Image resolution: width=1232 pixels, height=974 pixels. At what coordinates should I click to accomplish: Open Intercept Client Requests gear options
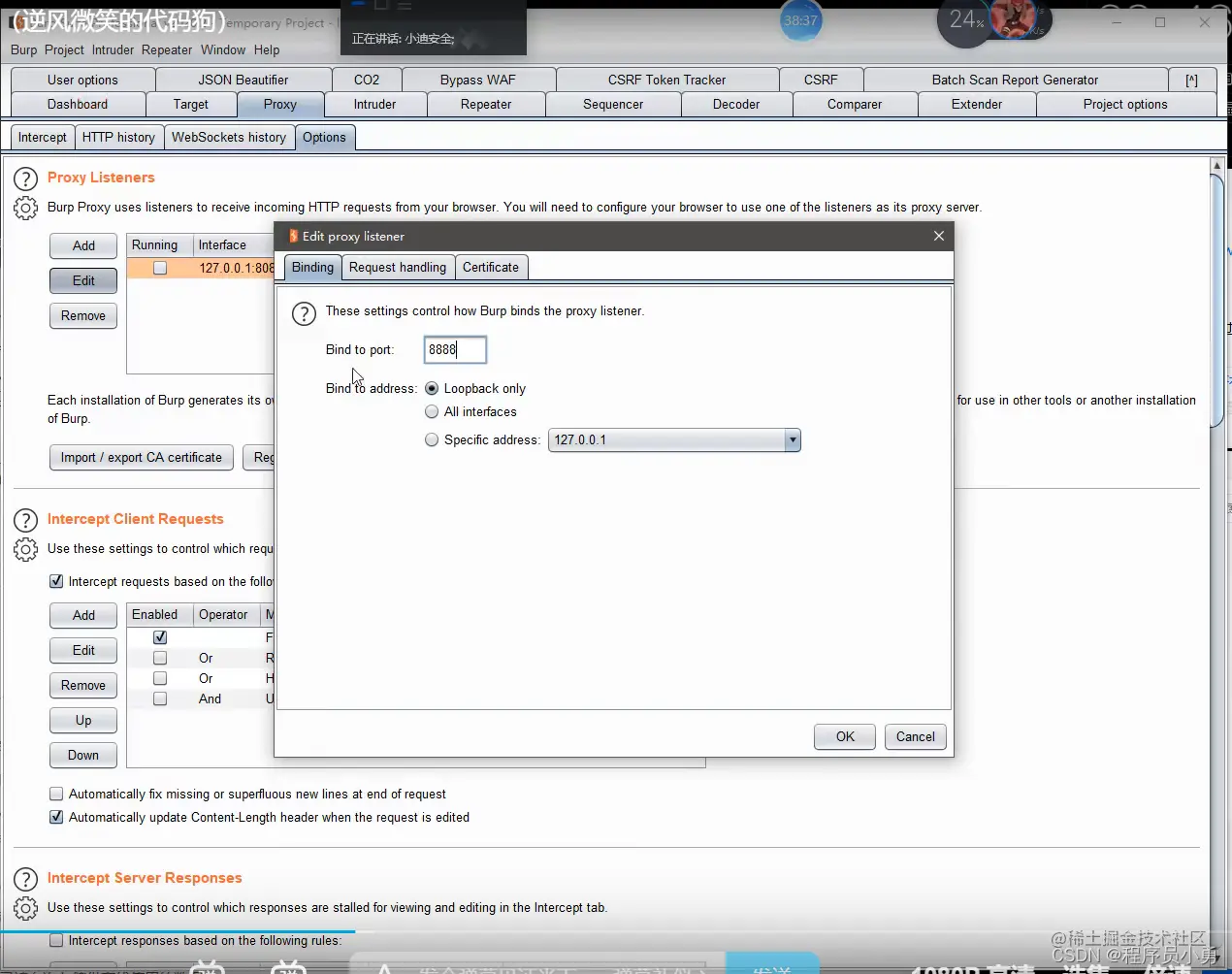click(x=25, y=549)
